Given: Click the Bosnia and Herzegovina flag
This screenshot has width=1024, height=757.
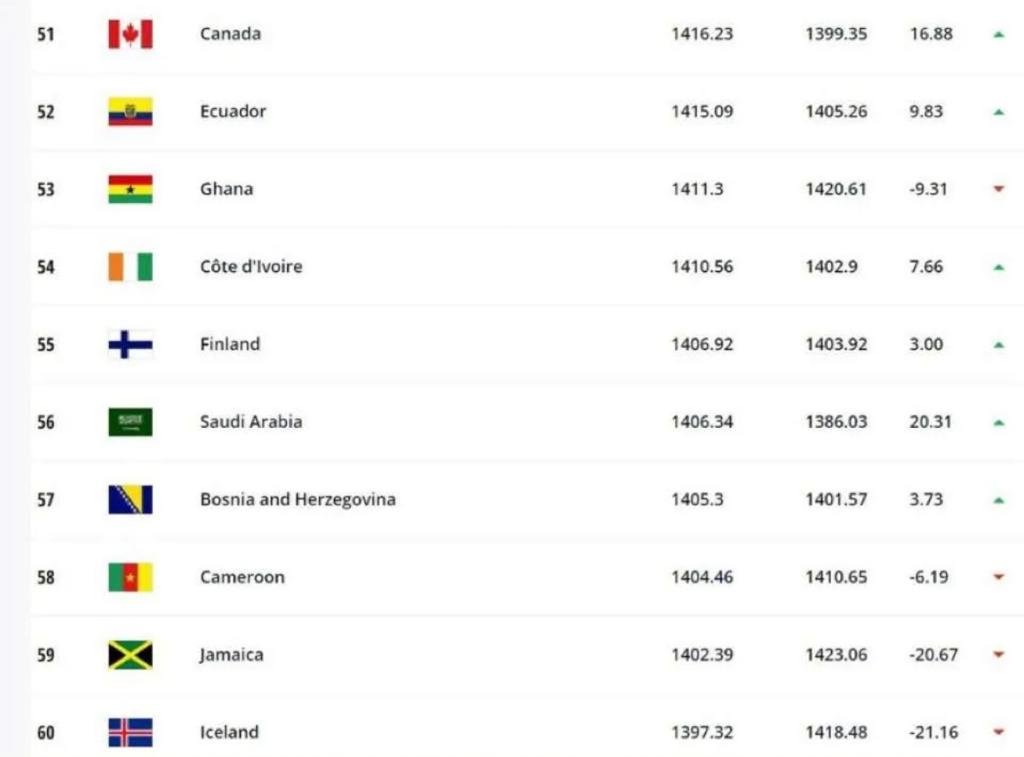Looking at the screenshot, I should pyautogui.click(x=130, y=500).
